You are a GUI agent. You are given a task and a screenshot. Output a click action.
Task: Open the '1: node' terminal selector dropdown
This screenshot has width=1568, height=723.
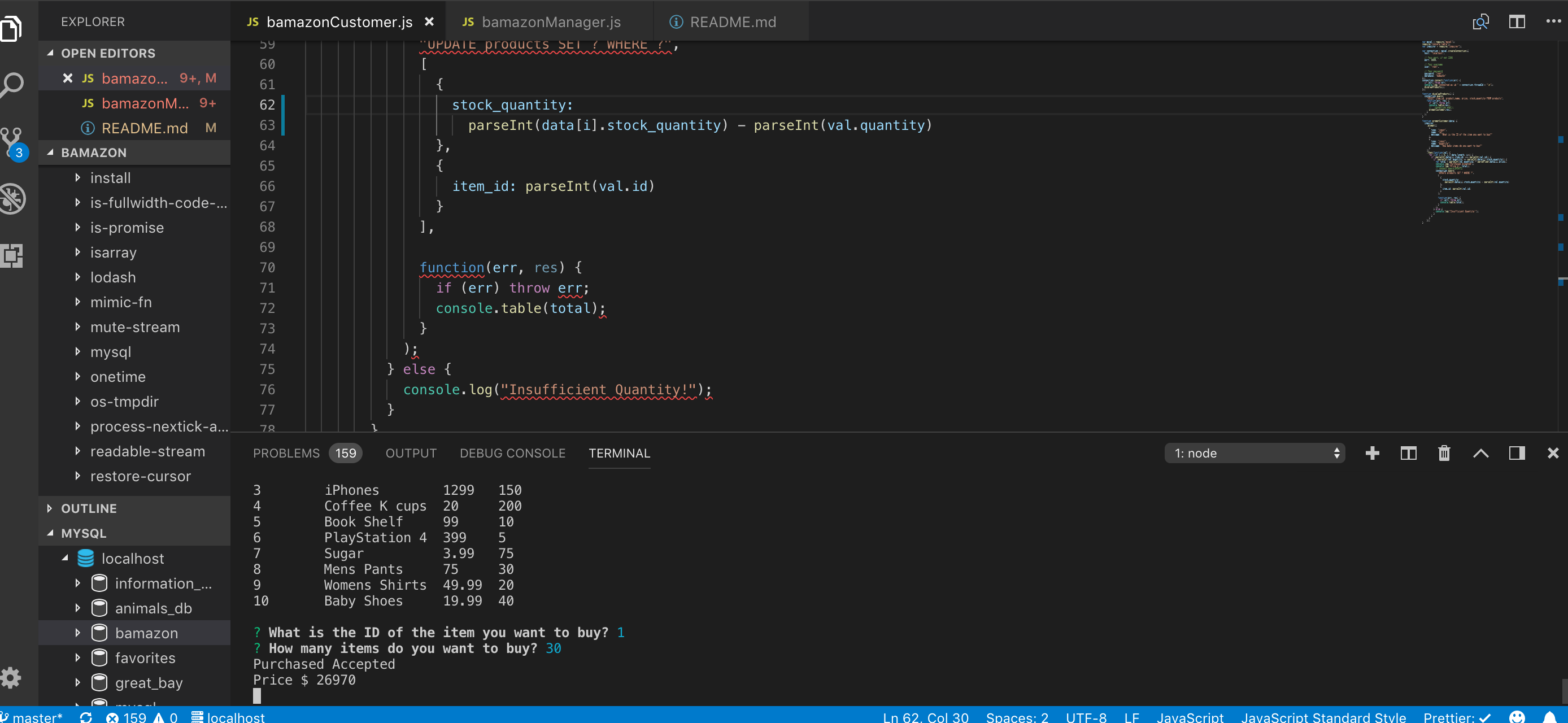coord(1254,453)
